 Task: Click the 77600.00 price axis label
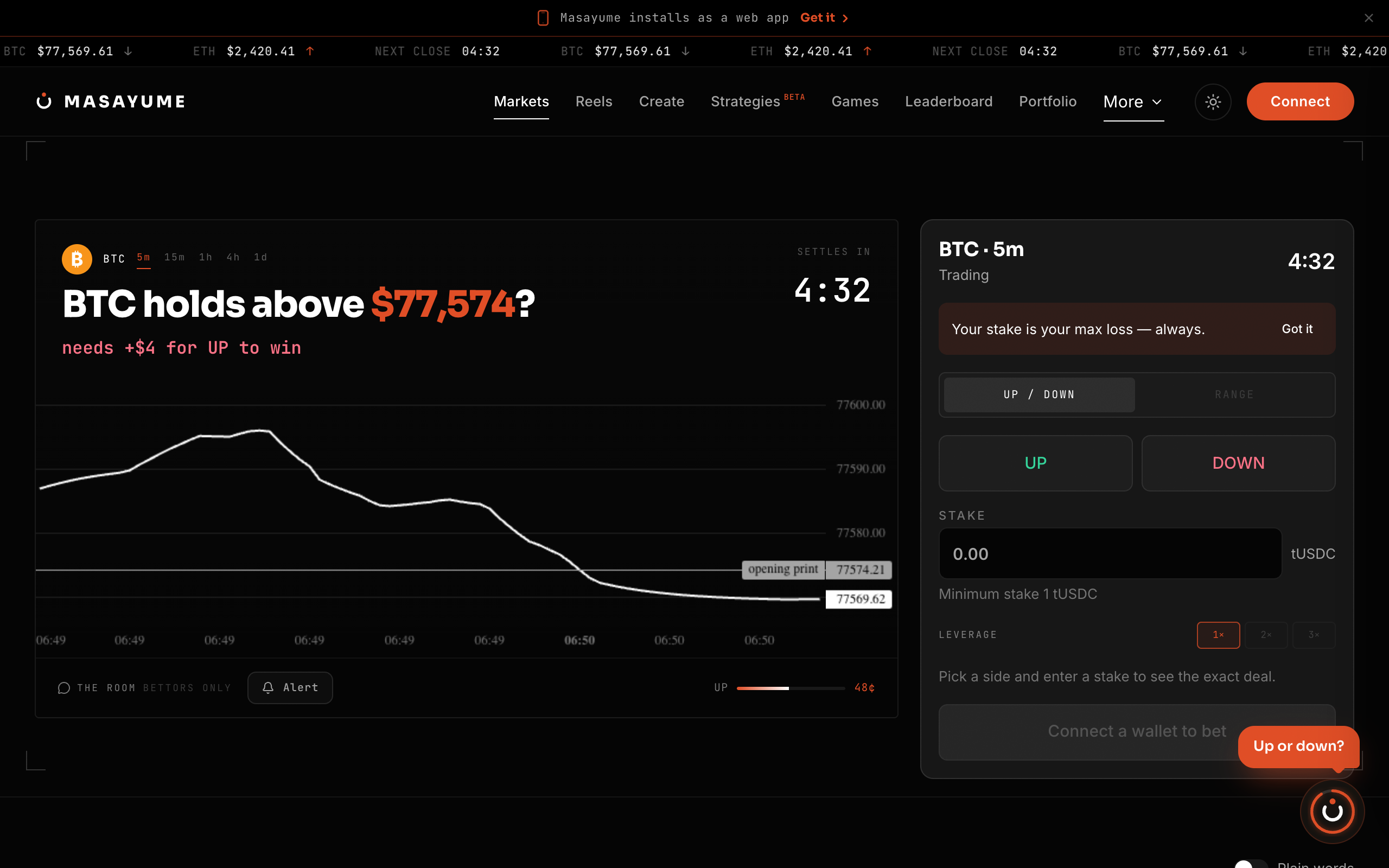pos(861,405)
